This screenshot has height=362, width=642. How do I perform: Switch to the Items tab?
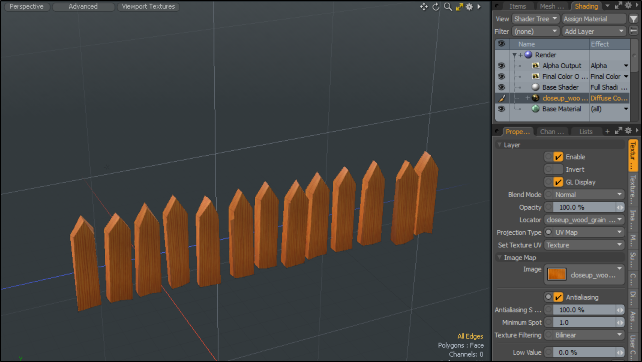[x=517, y=6]
